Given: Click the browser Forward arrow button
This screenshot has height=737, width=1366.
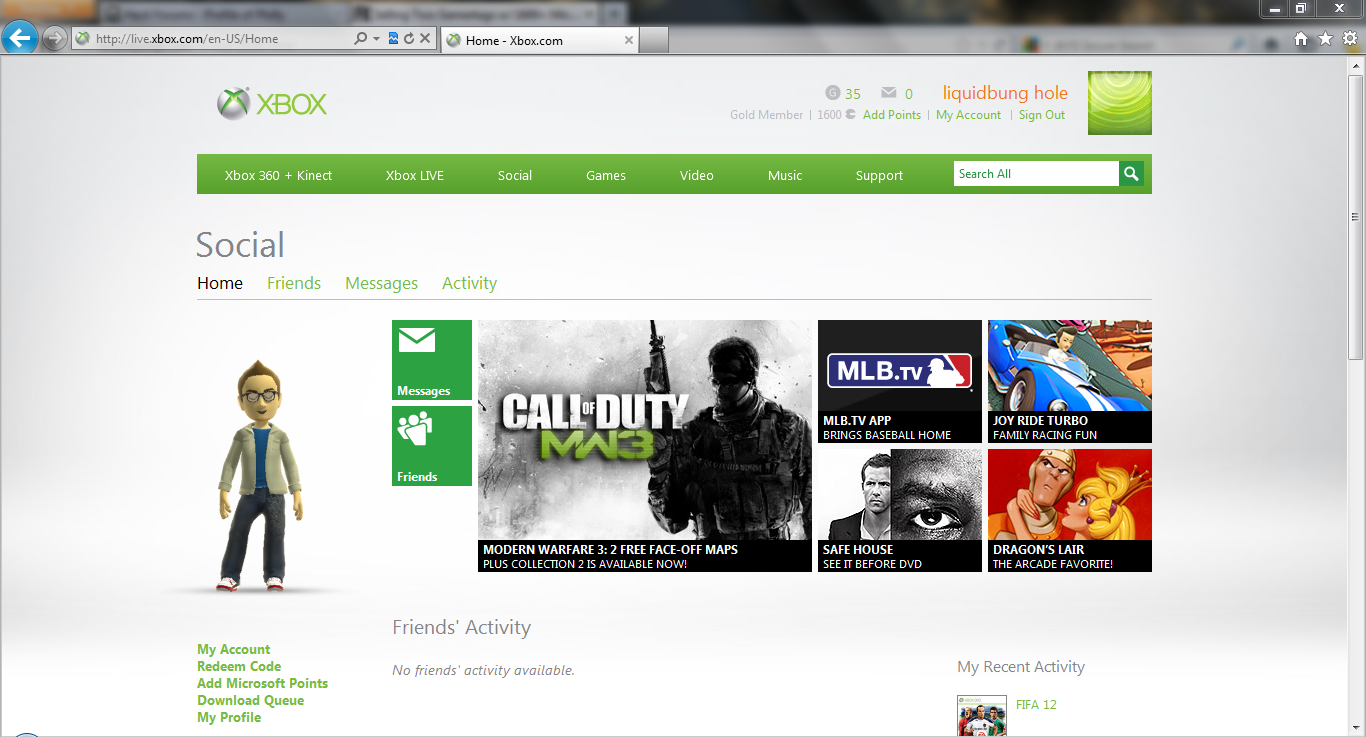Looking at the screenshot, I should tap(55, 39).
